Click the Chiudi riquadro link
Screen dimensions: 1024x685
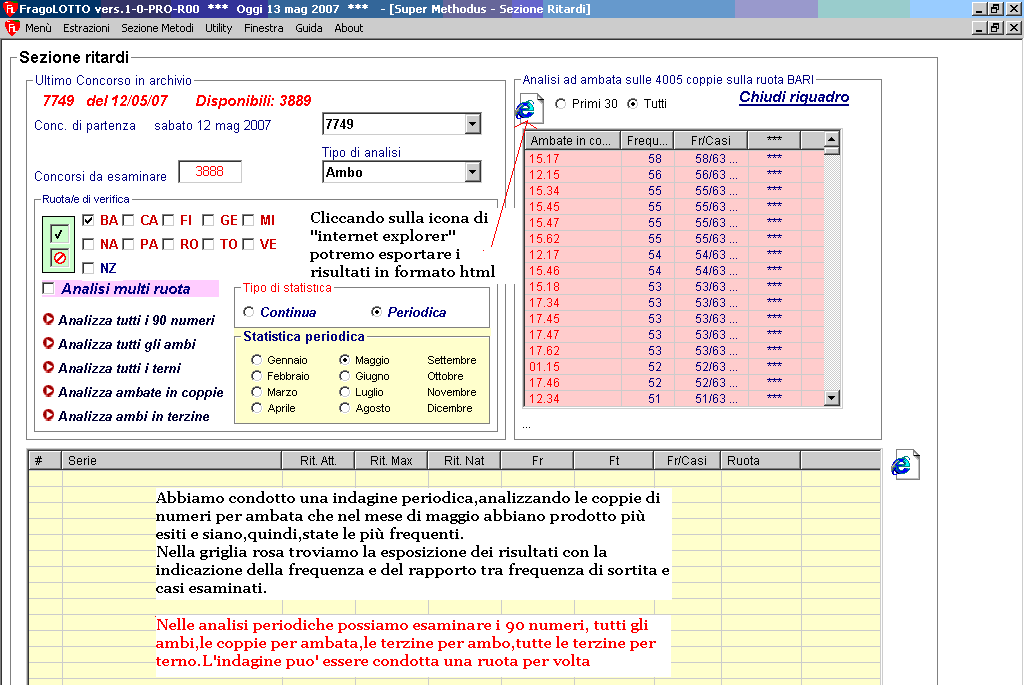(x=794, y=97)
